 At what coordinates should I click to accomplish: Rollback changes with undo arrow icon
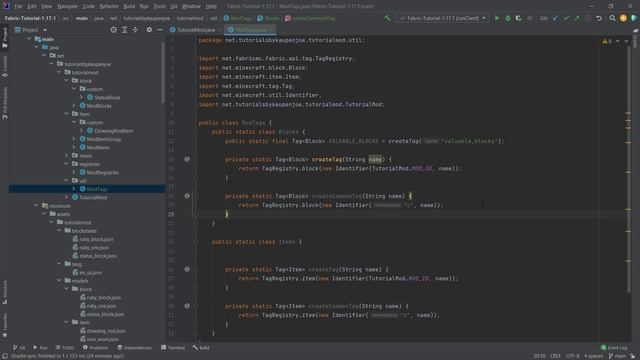click(x=599, y=18)
